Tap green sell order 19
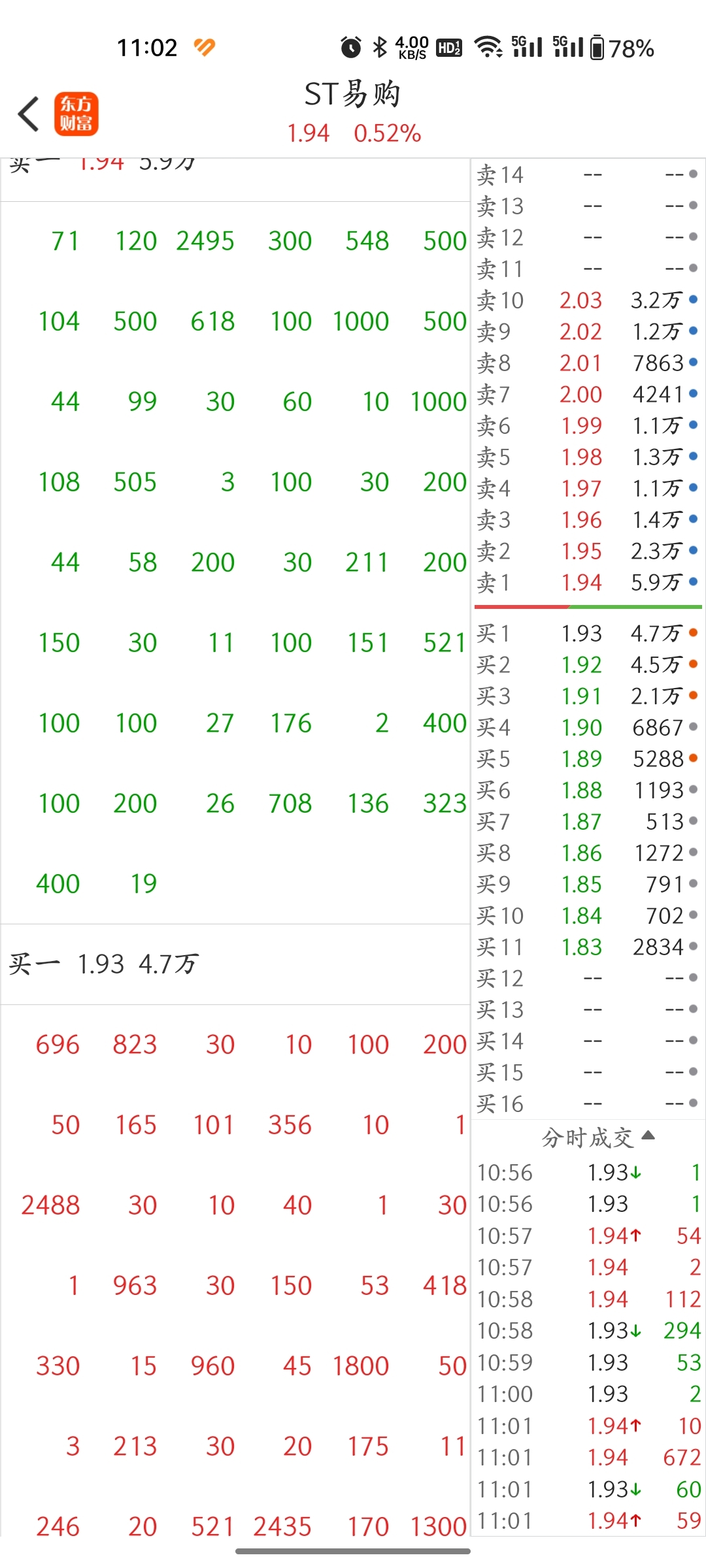 click(144, 883)
